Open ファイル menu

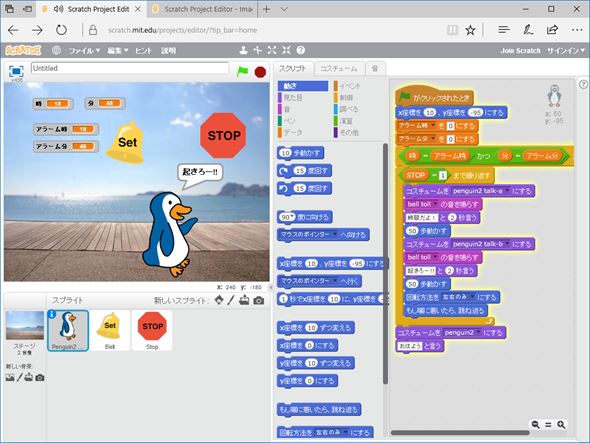coord(84,50)
